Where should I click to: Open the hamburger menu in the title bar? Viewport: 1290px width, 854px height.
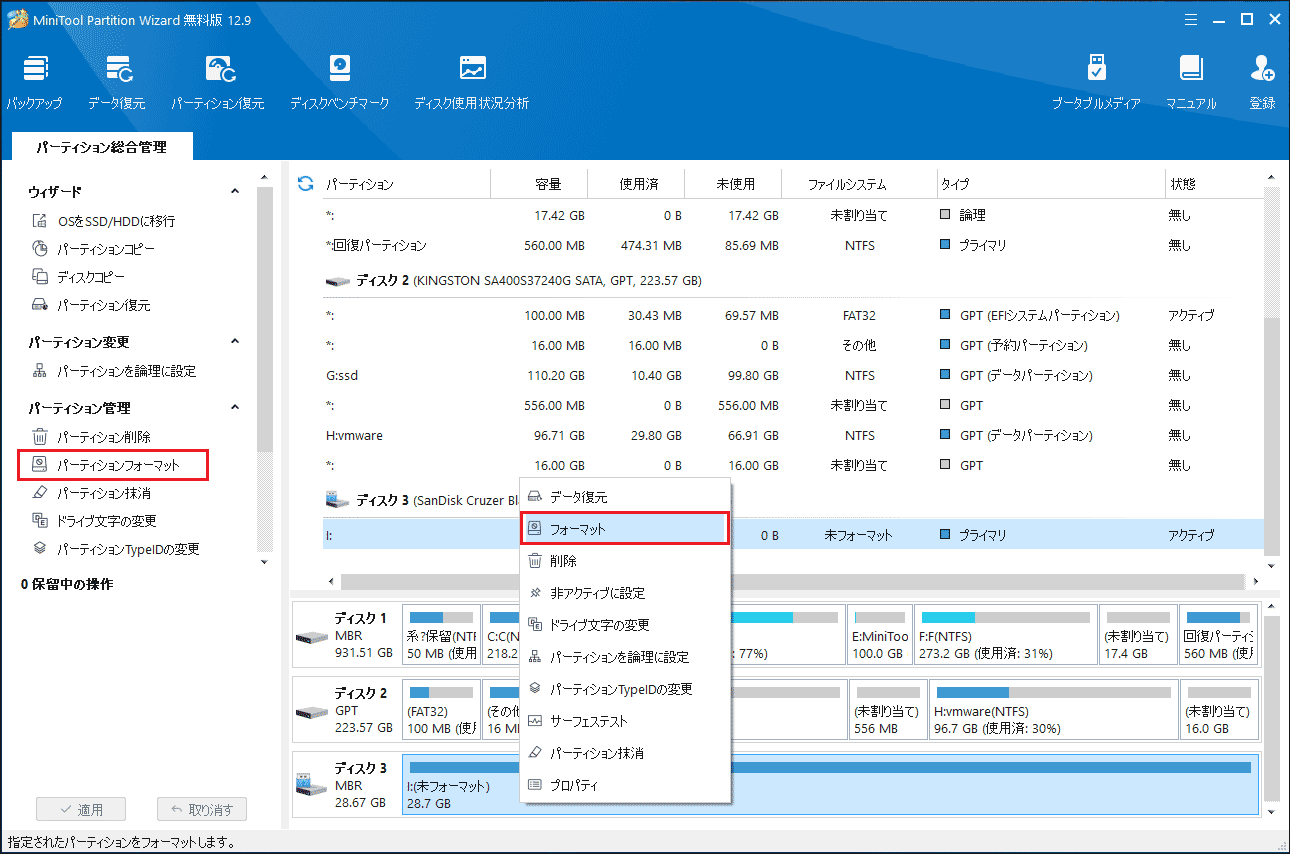tap(1191, 19)
